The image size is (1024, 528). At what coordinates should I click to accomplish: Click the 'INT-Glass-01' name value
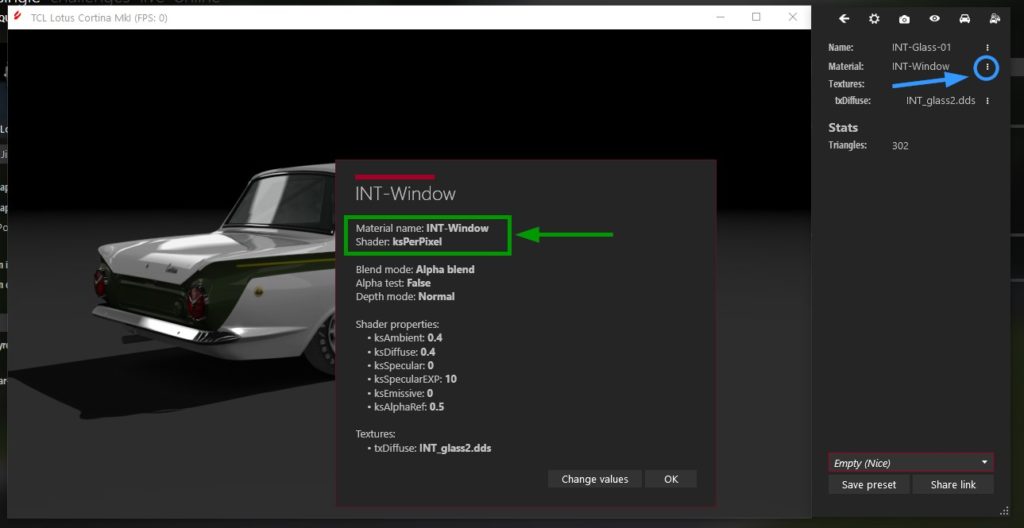pyautogui.click(x=921, y=48)
